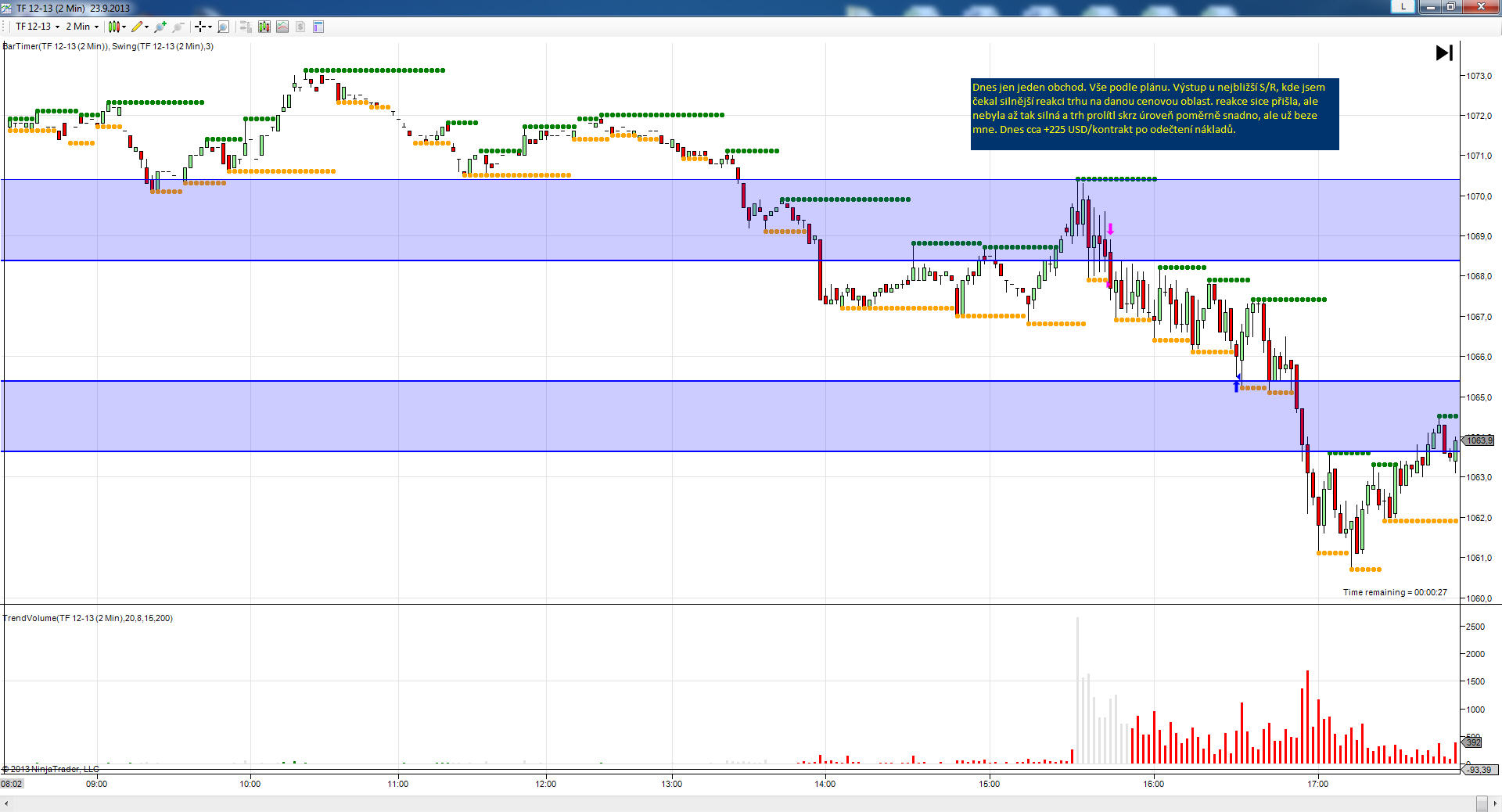Screen dimensions: 1502x812
Task: Open the chart properties icon
Action: [x=318, y=27]
